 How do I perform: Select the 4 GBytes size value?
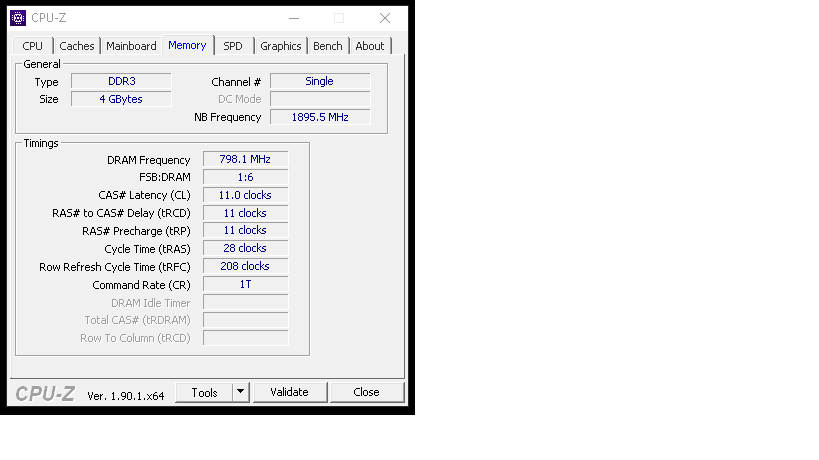click(x=121, y=99)
